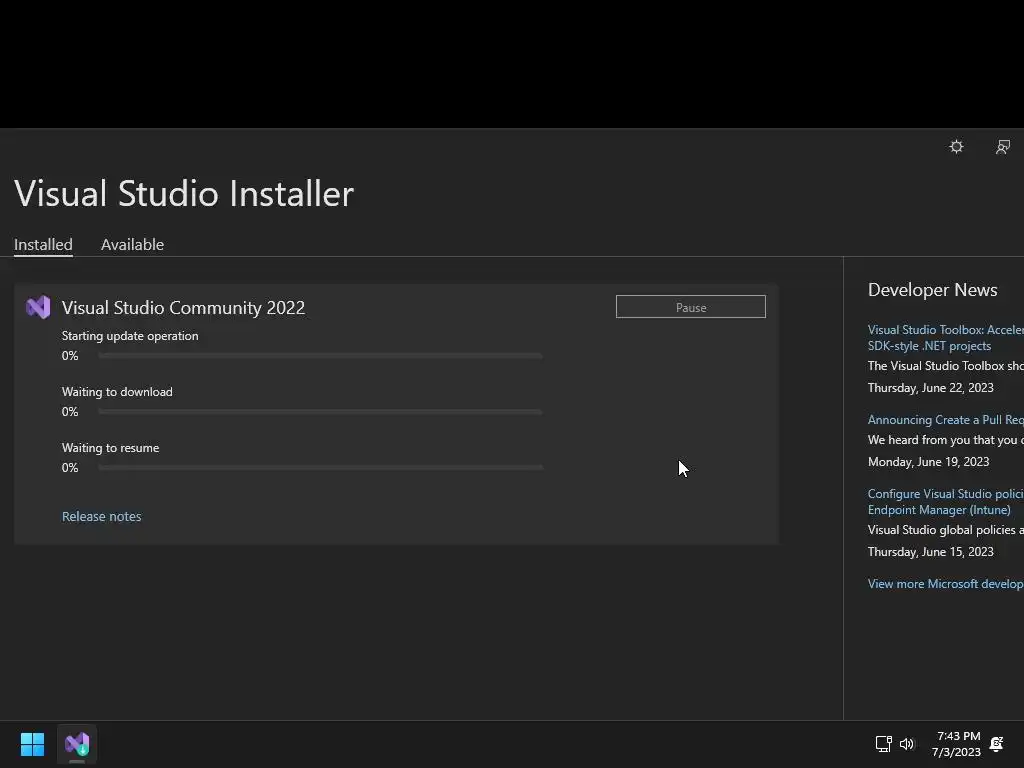Click the Waiting to download progress bar
Viewport: 1024px width, 768px height.
point(320,412)
